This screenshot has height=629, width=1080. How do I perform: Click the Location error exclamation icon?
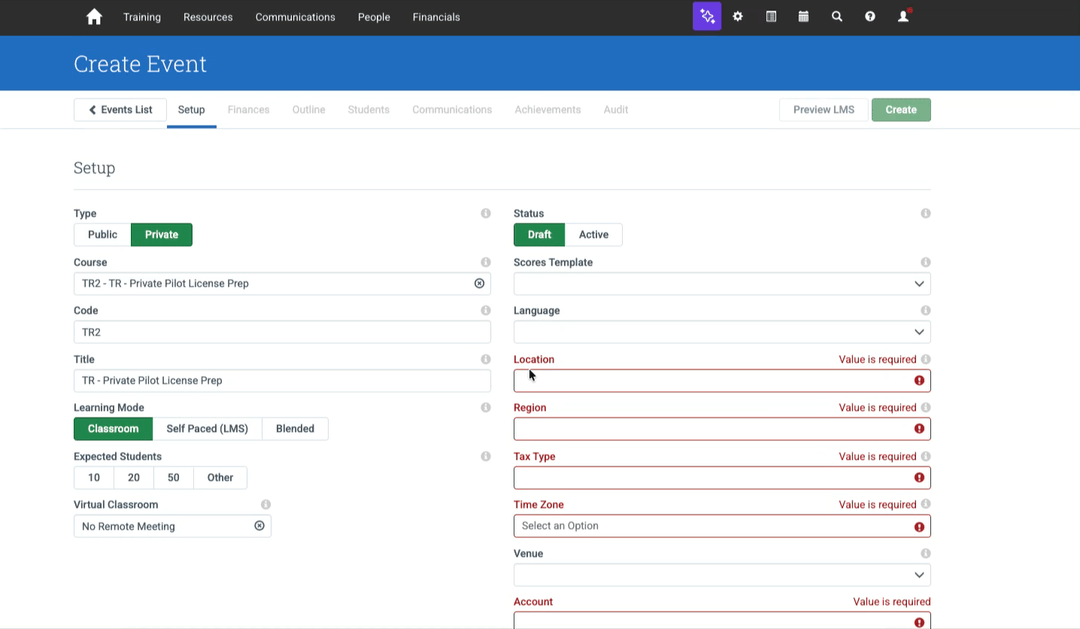point(919,380)
